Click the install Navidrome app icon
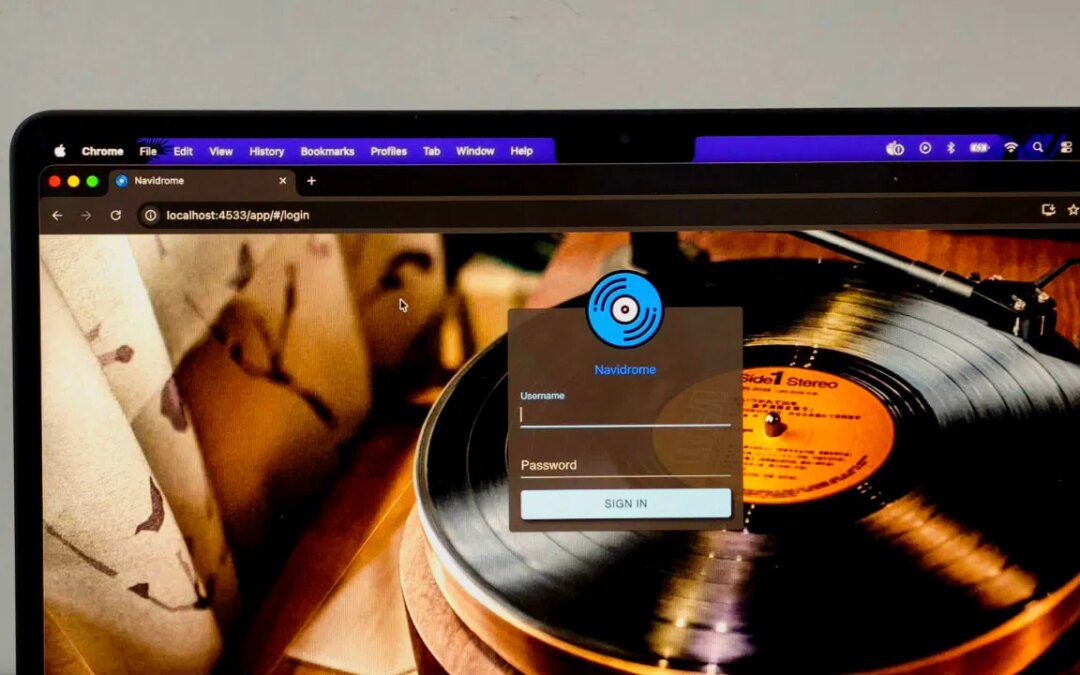The image size is (1080, 675). 1048,209
